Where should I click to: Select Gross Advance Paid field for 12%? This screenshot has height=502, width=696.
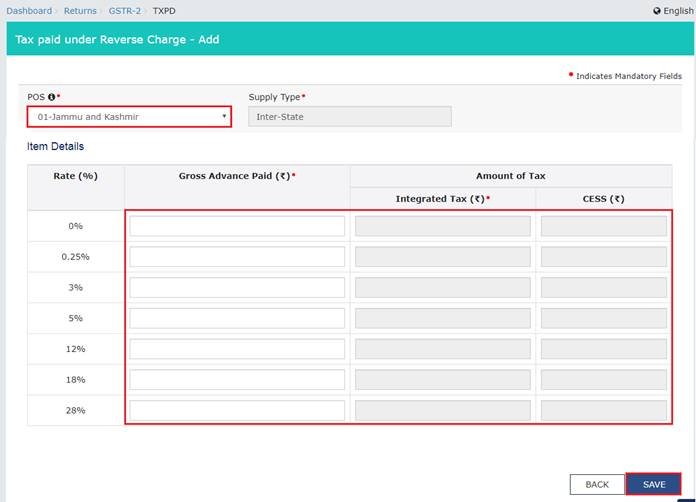tap(237, 349)
